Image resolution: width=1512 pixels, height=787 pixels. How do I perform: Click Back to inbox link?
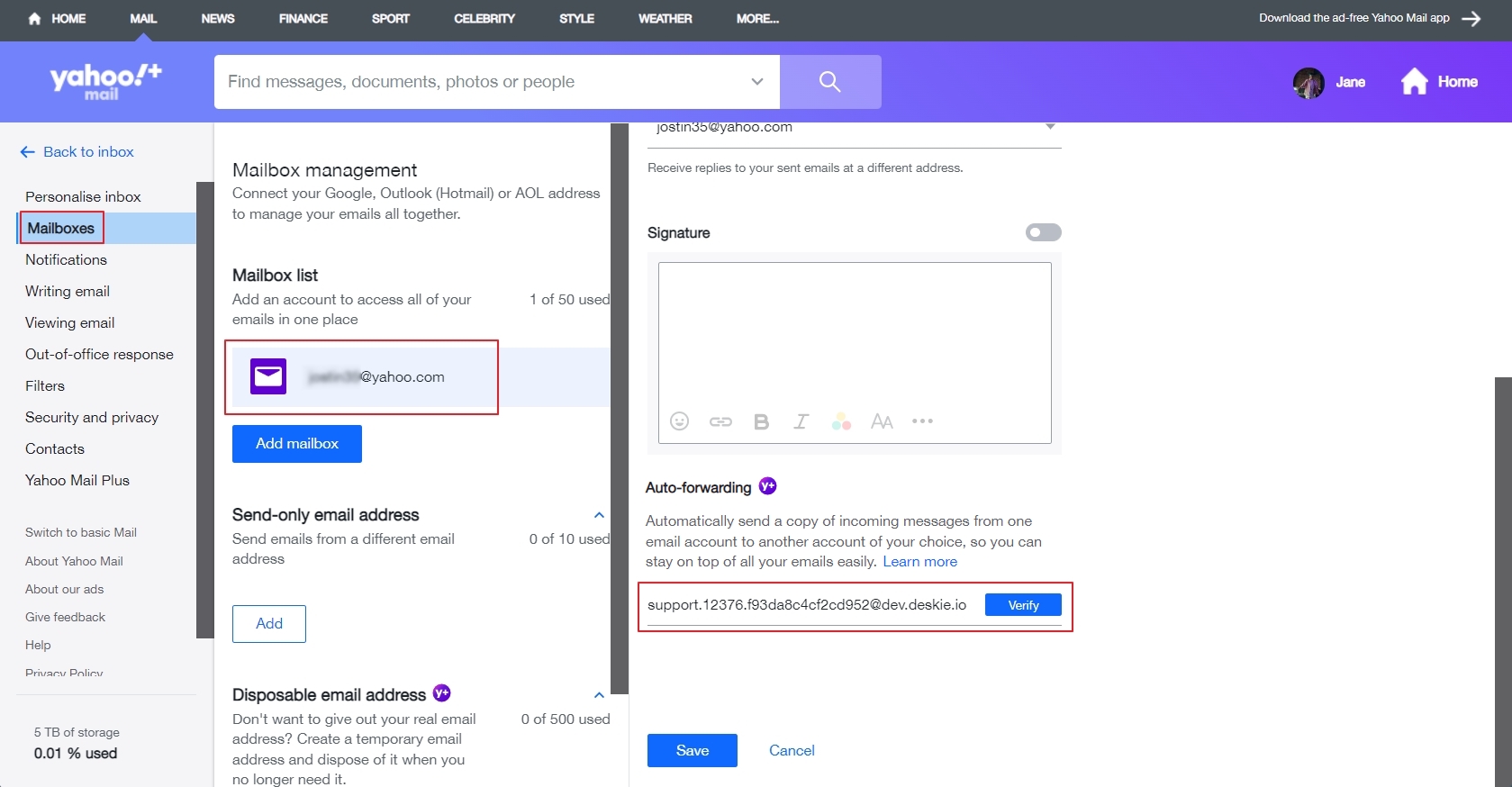(88, 152)
